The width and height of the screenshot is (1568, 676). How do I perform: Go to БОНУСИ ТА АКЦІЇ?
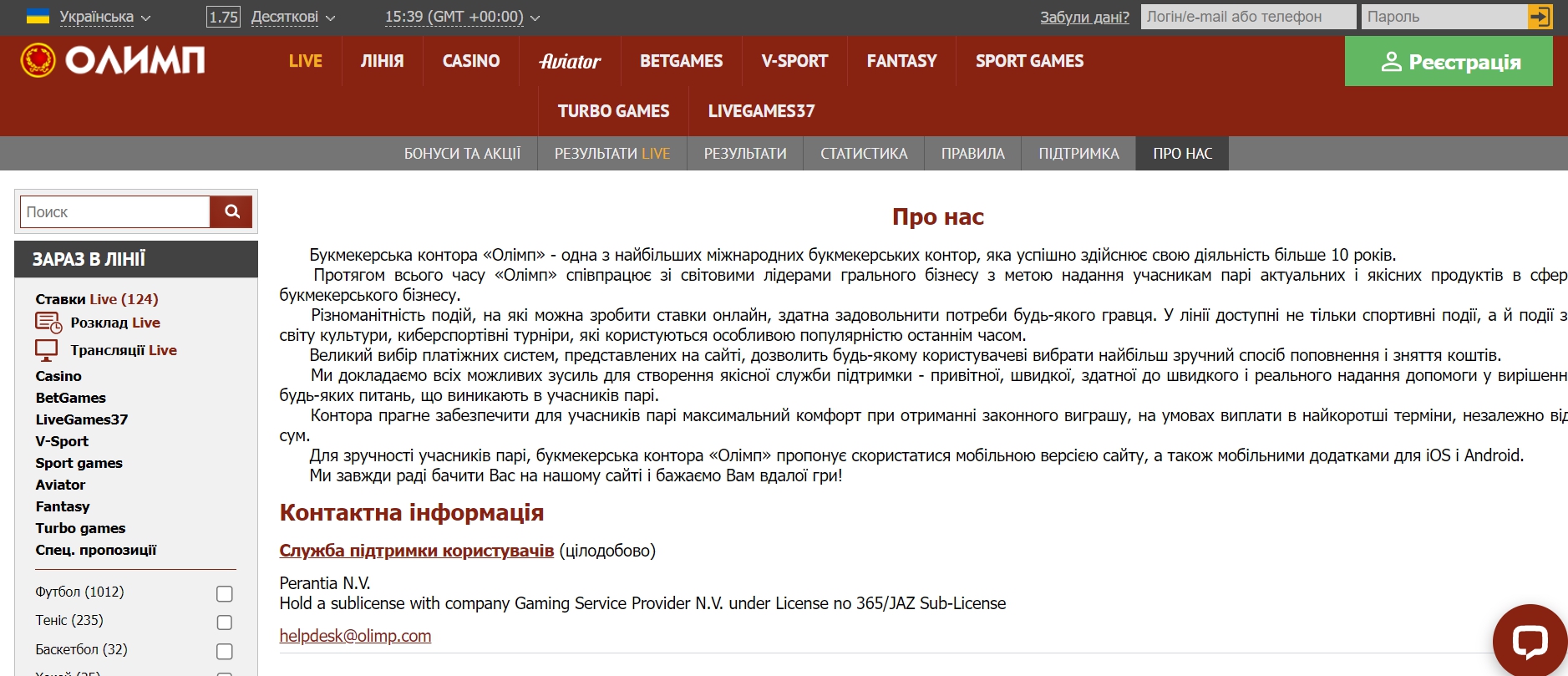click(x=462, y=154)
